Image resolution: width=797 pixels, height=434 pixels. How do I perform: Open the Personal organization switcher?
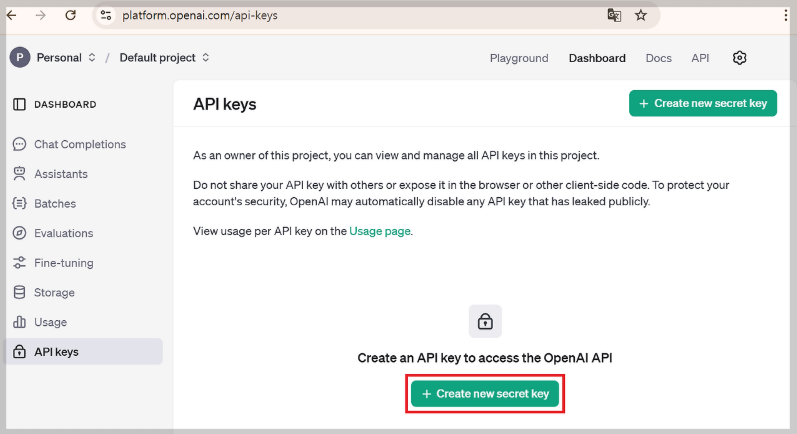pos(66,57)
